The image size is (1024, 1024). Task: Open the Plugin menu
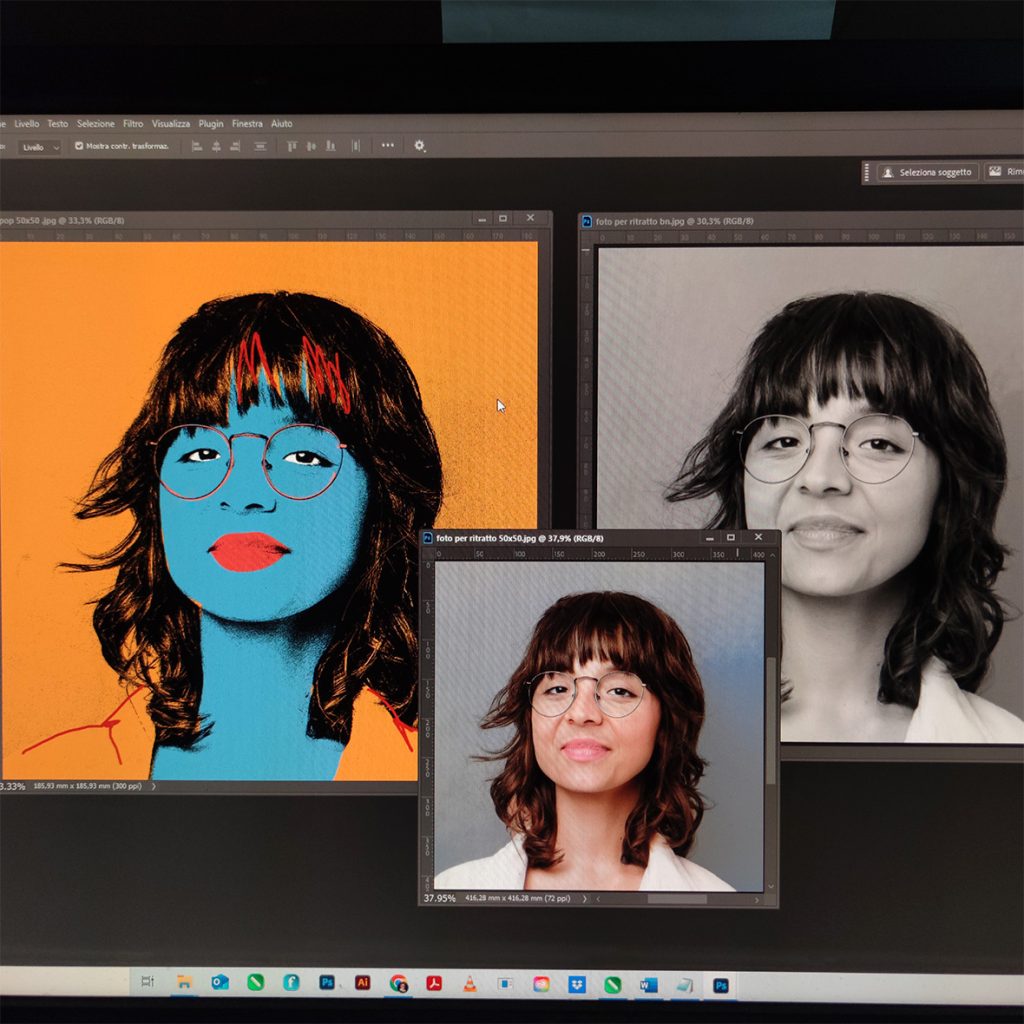pyautogui.click(x=211, y=124)
